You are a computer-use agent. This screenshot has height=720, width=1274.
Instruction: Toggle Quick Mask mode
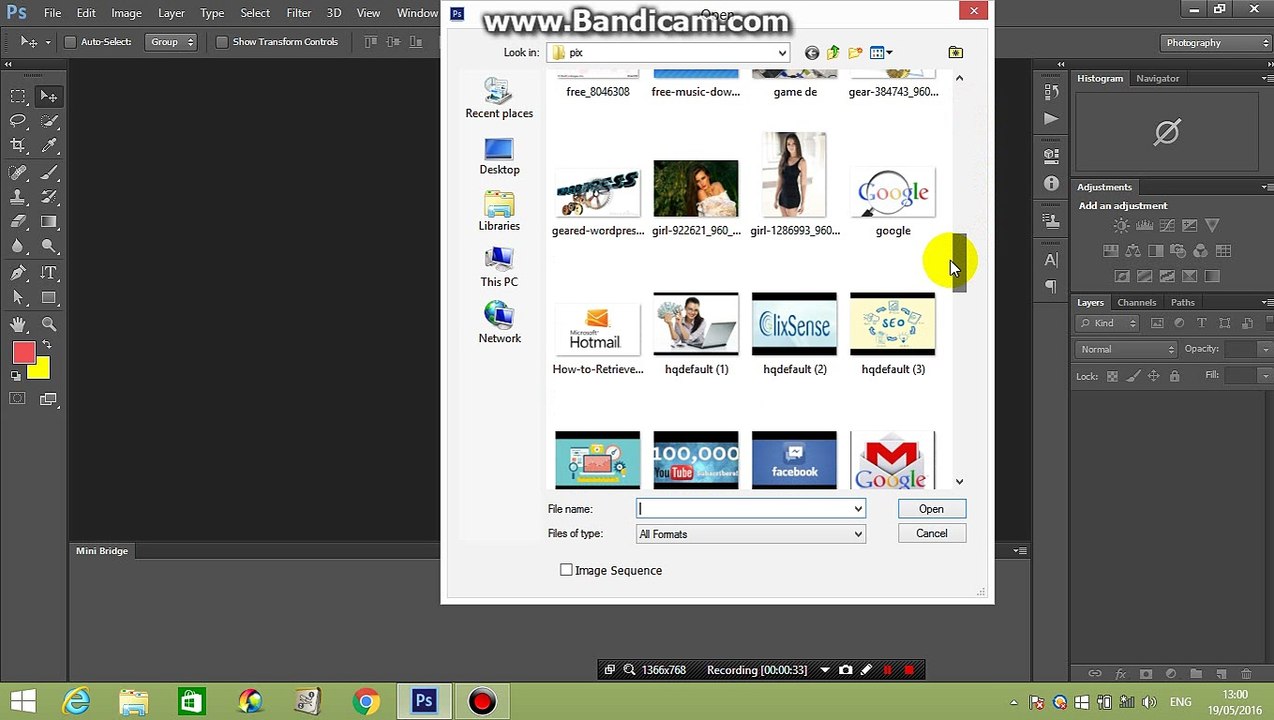coord(18,399)
